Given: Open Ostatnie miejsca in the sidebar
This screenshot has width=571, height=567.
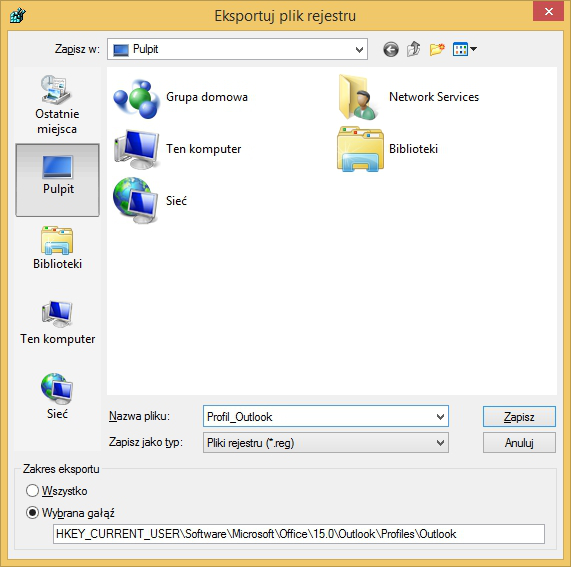Looking at the screenshot, I should 57,105.
